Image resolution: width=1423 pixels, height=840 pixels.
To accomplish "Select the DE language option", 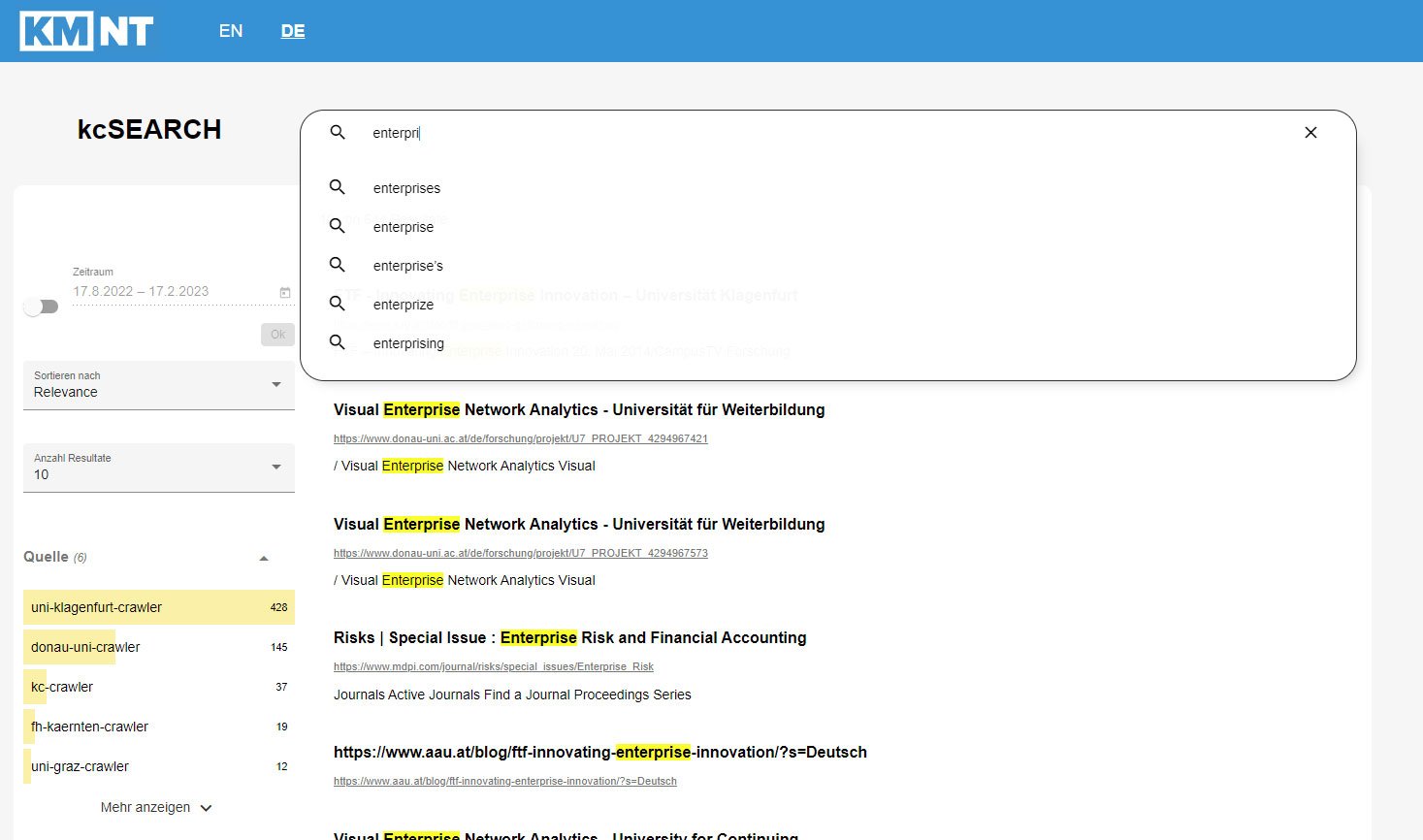I will [x=293, y=31].
